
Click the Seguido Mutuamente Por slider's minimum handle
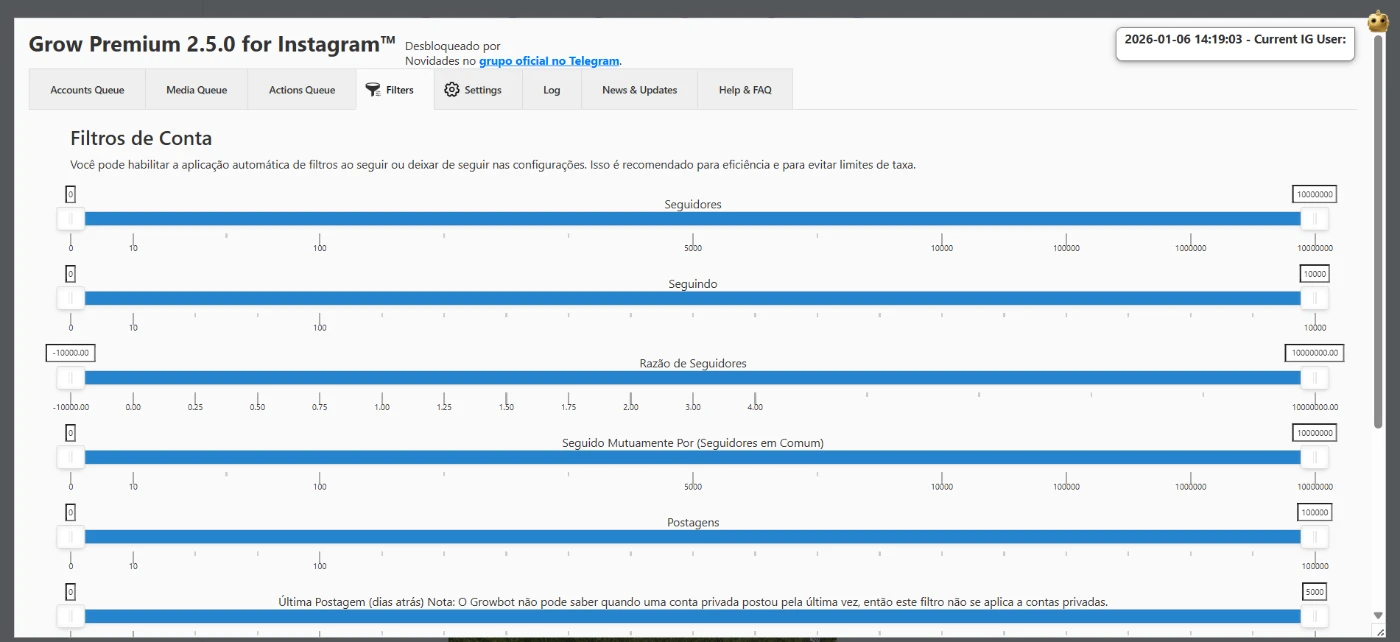click(71, 458)
